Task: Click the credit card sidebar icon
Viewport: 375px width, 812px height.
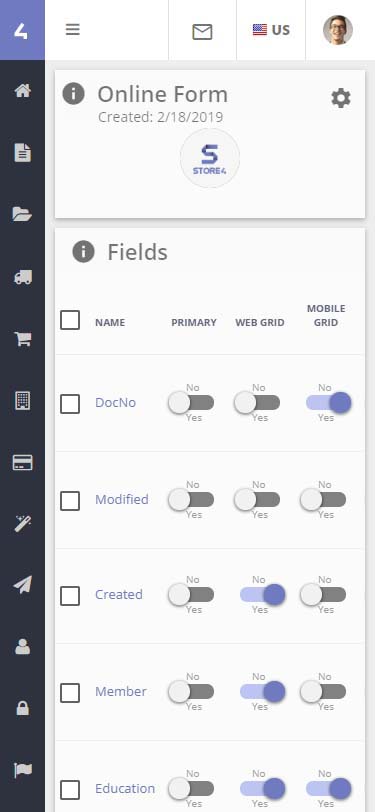Action: click(22, 462)
